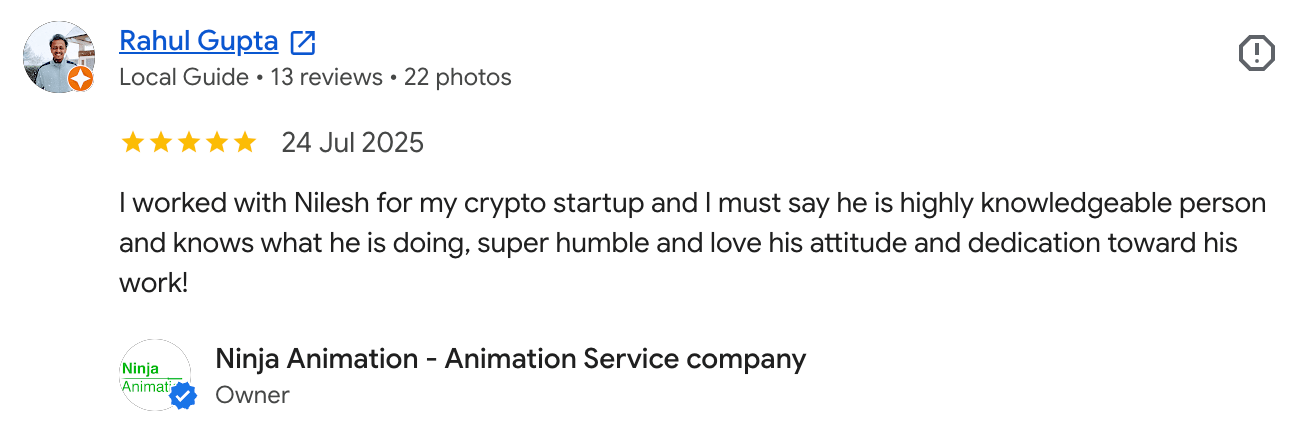The height and width of the screenshot is (426, 1312).
Task: Click the 22 photos count
Action: 457,77
